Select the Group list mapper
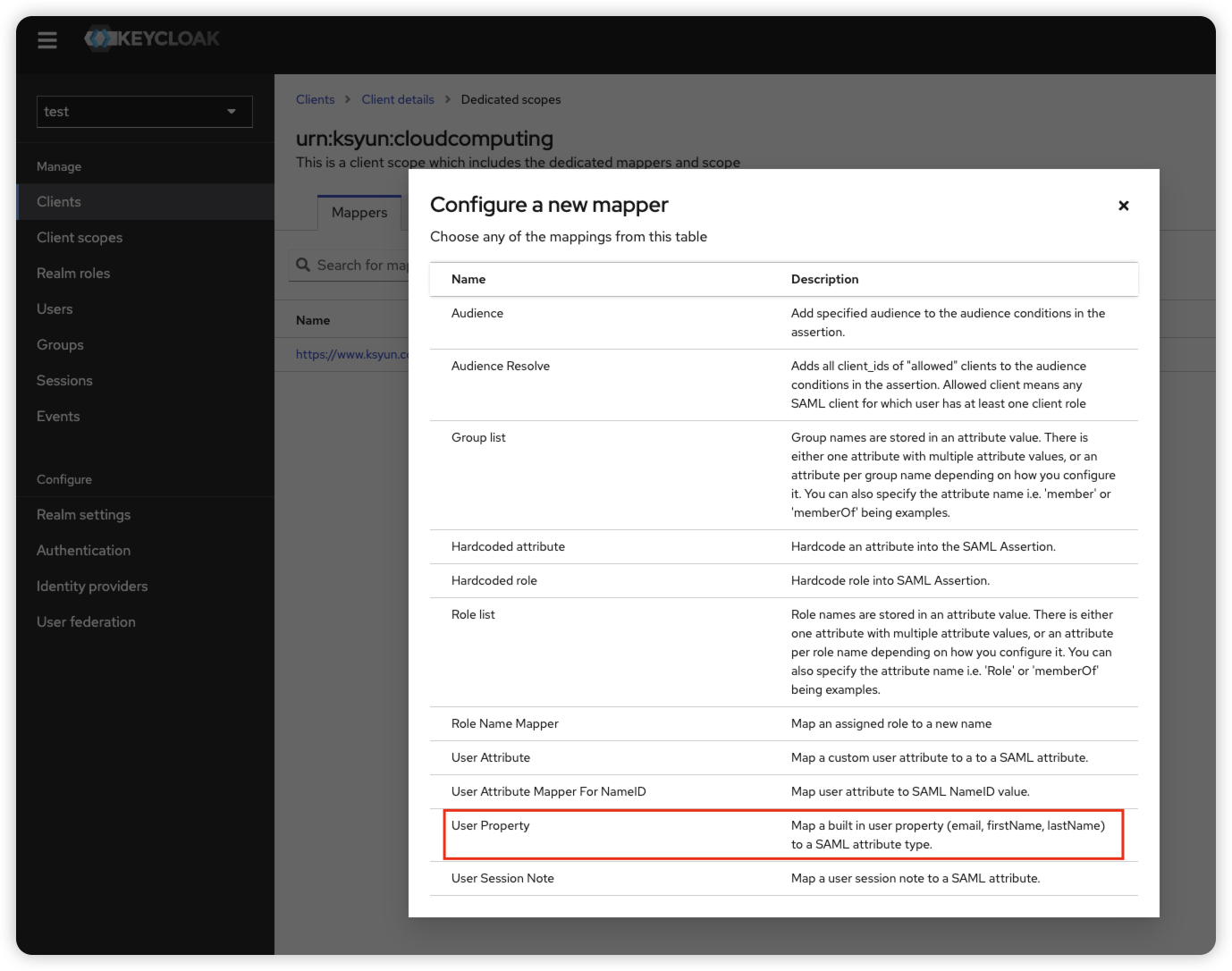 coord(478,437)
